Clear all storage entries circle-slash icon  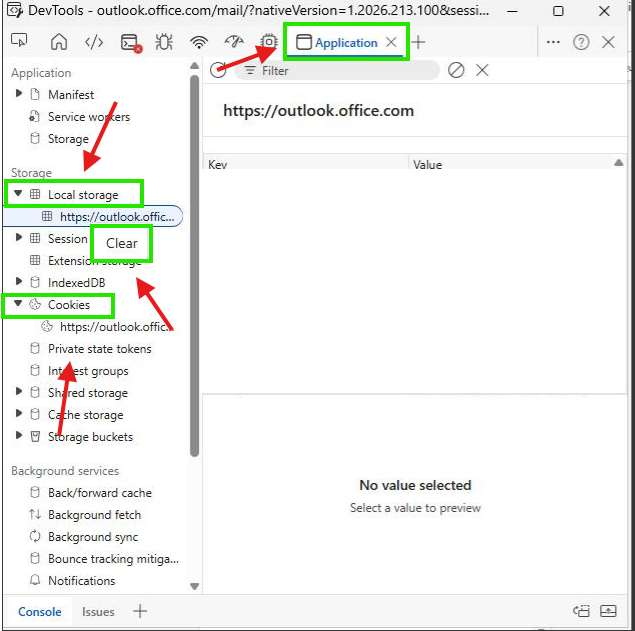(456, 70)
